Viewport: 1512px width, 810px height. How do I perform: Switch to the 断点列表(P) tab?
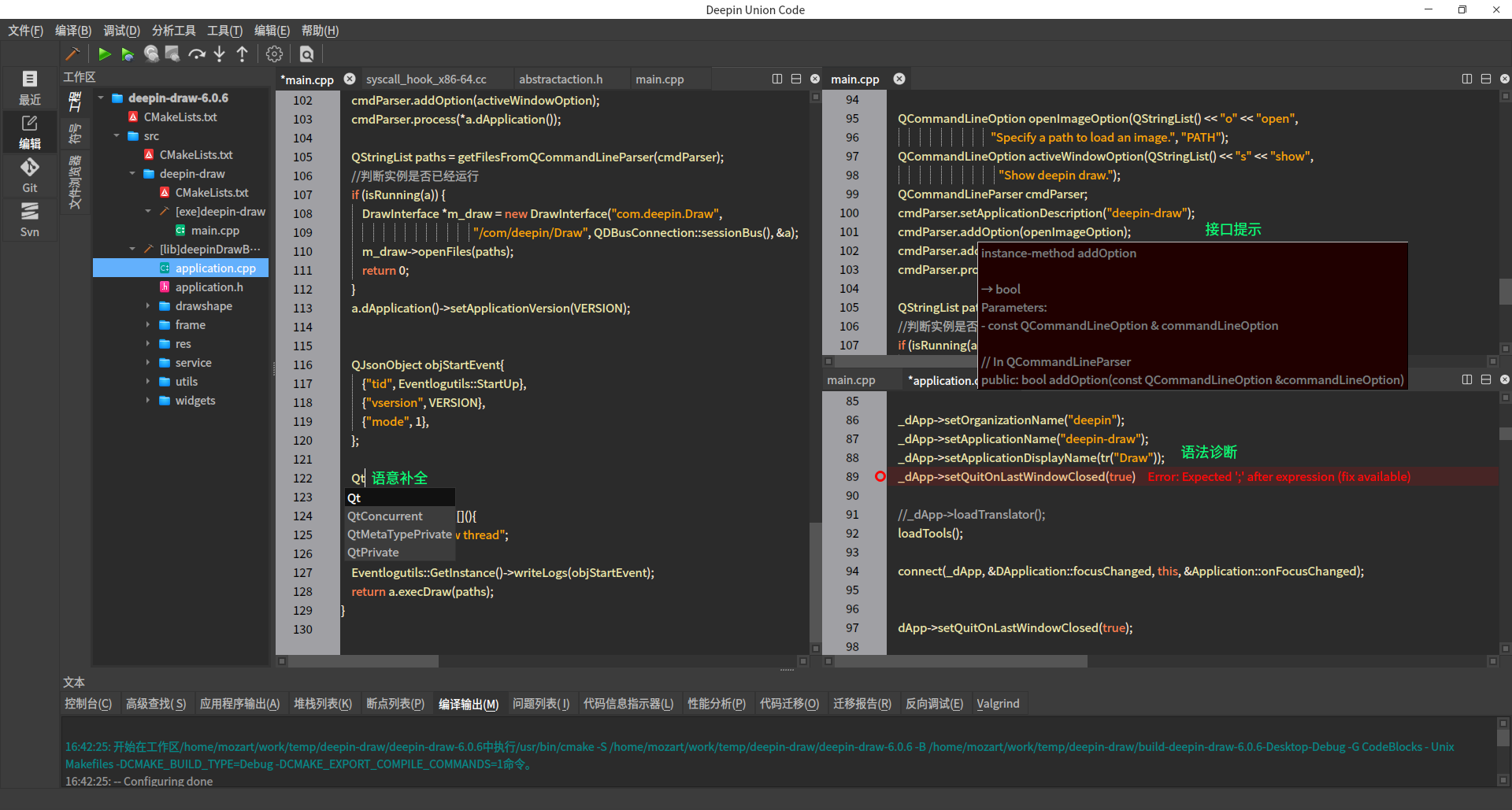click(x=395, y=704)
